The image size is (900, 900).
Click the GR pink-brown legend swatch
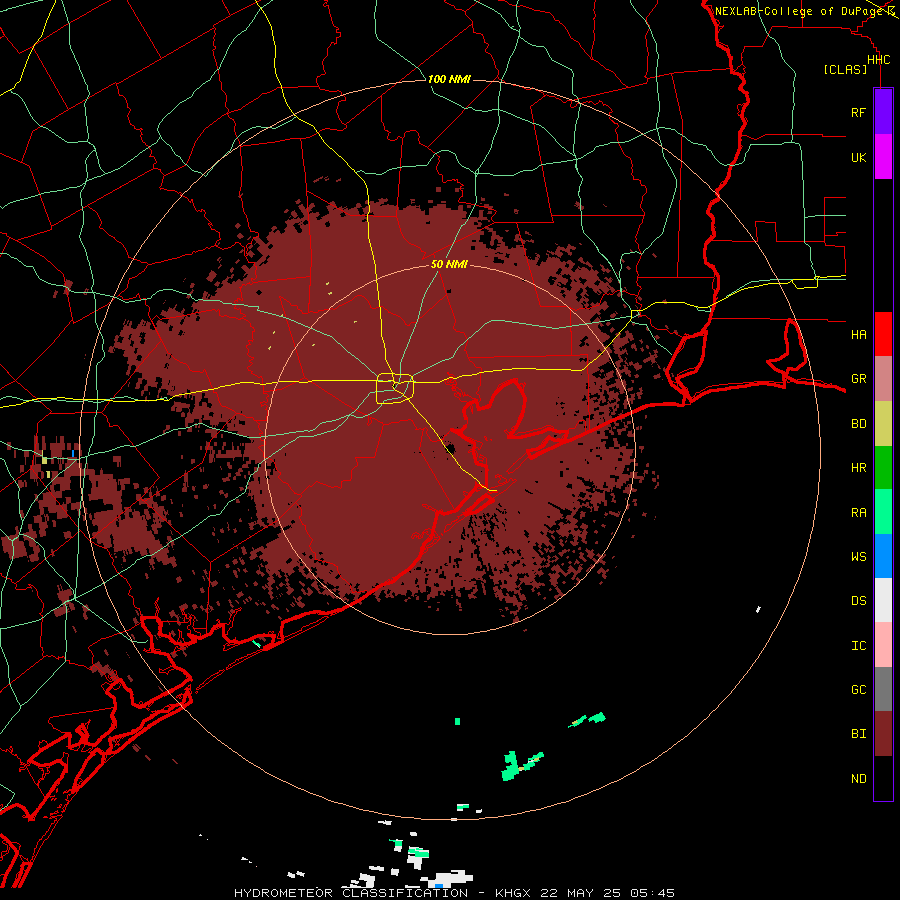(x=883, y=379)
